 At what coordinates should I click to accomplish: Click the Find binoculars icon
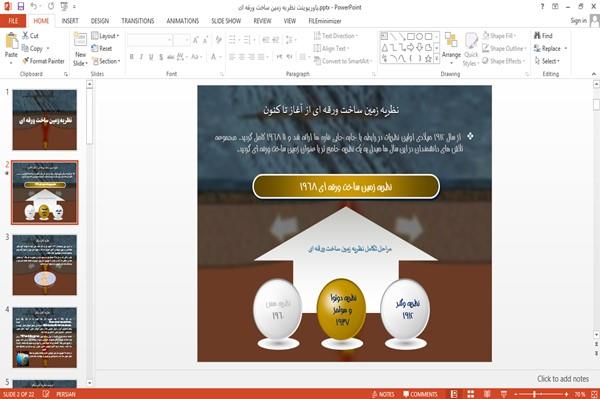point(537,36)
